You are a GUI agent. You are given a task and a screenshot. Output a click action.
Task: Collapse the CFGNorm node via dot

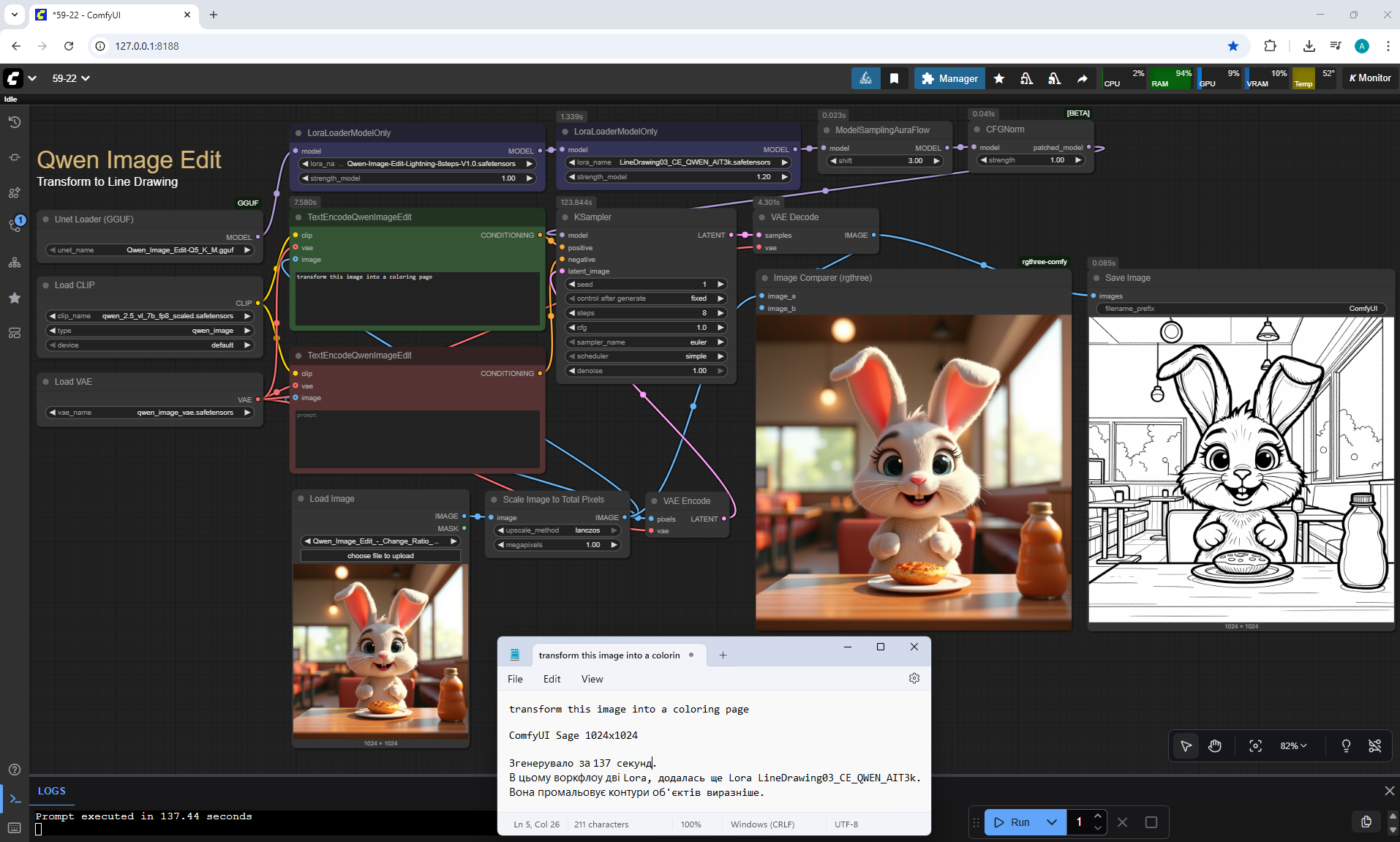point(977,129)
